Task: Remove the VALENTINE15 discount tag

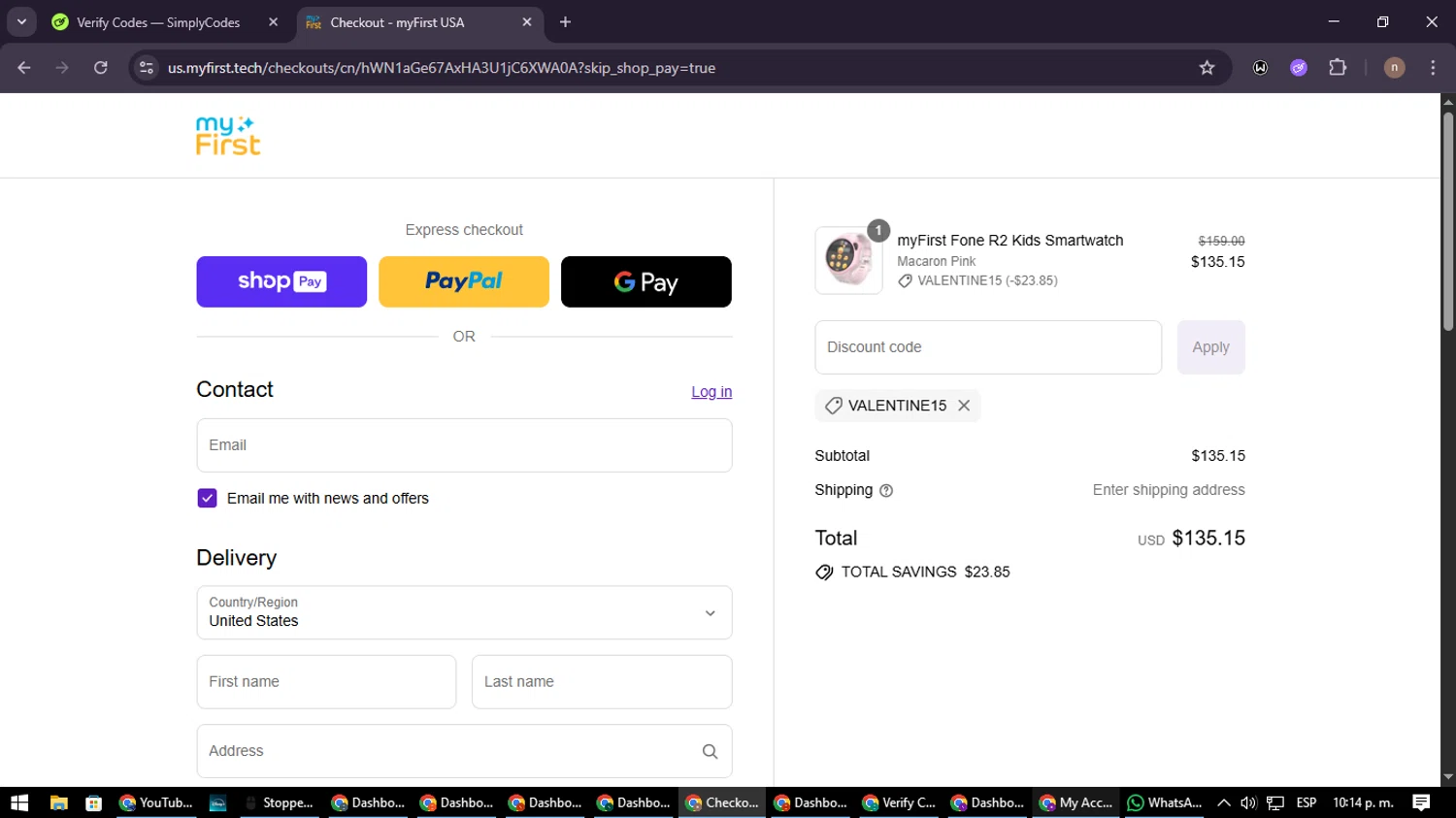Action: 964,406
